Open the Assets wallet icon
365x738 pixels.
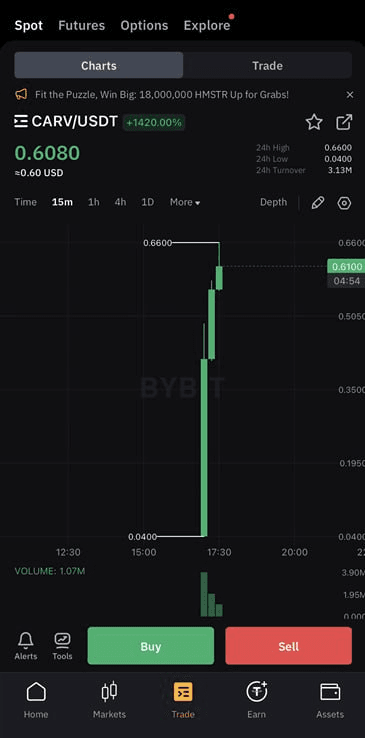[x=330, y=691]
